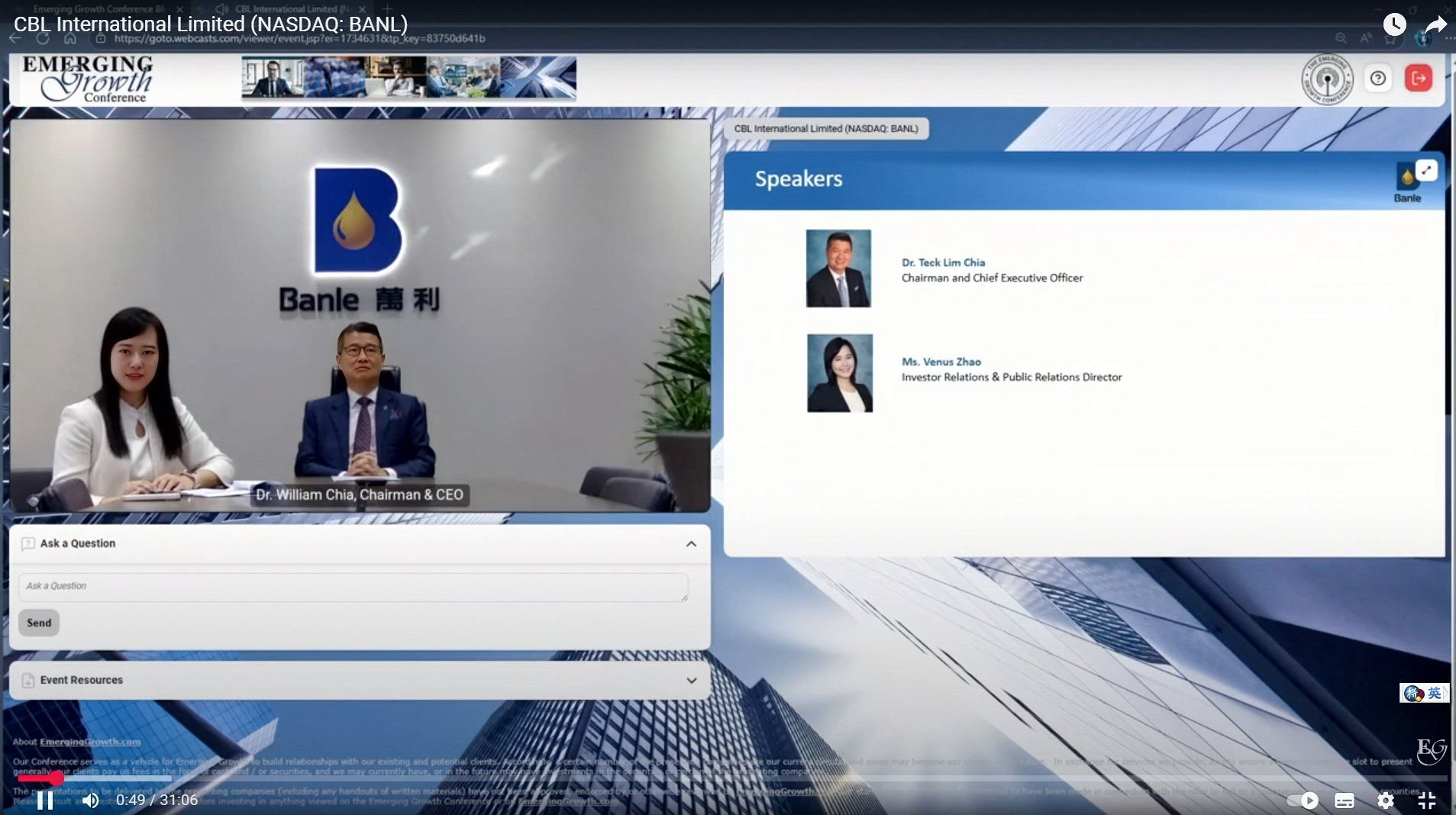Expand the Event Resources section
1456x815 pixels.
click(x=691, y=681)
